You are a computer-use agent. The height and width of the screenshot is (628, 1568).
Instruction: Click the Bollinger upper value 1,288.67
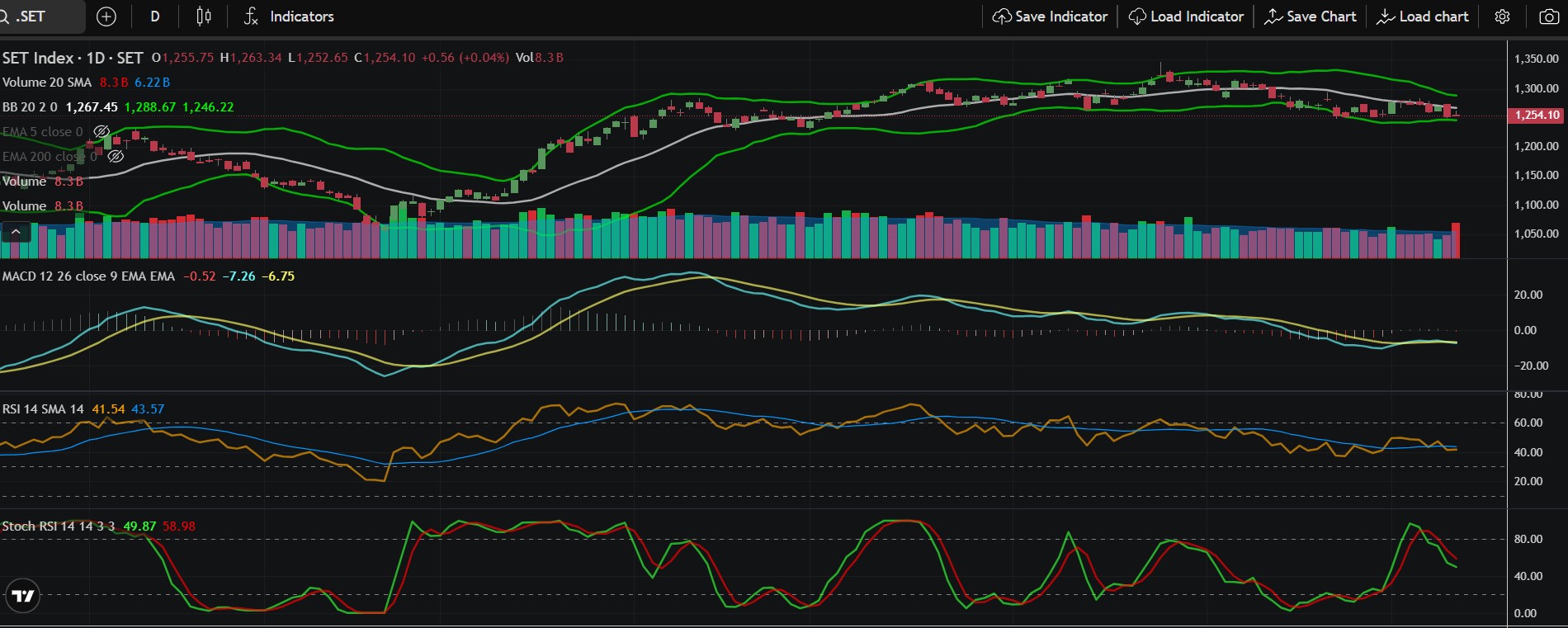pyautogui.click(x=150, y=107)
